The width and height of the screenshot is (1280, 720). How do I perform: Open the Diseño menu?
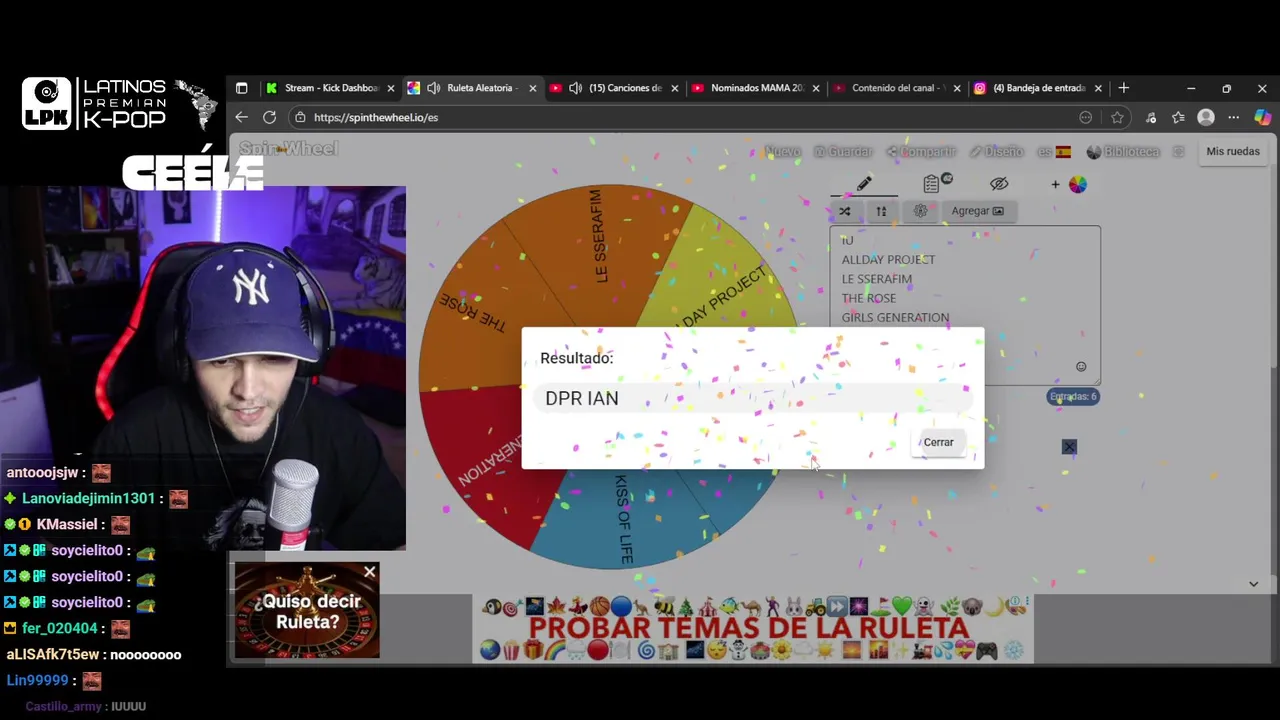(x=996, y=152)
